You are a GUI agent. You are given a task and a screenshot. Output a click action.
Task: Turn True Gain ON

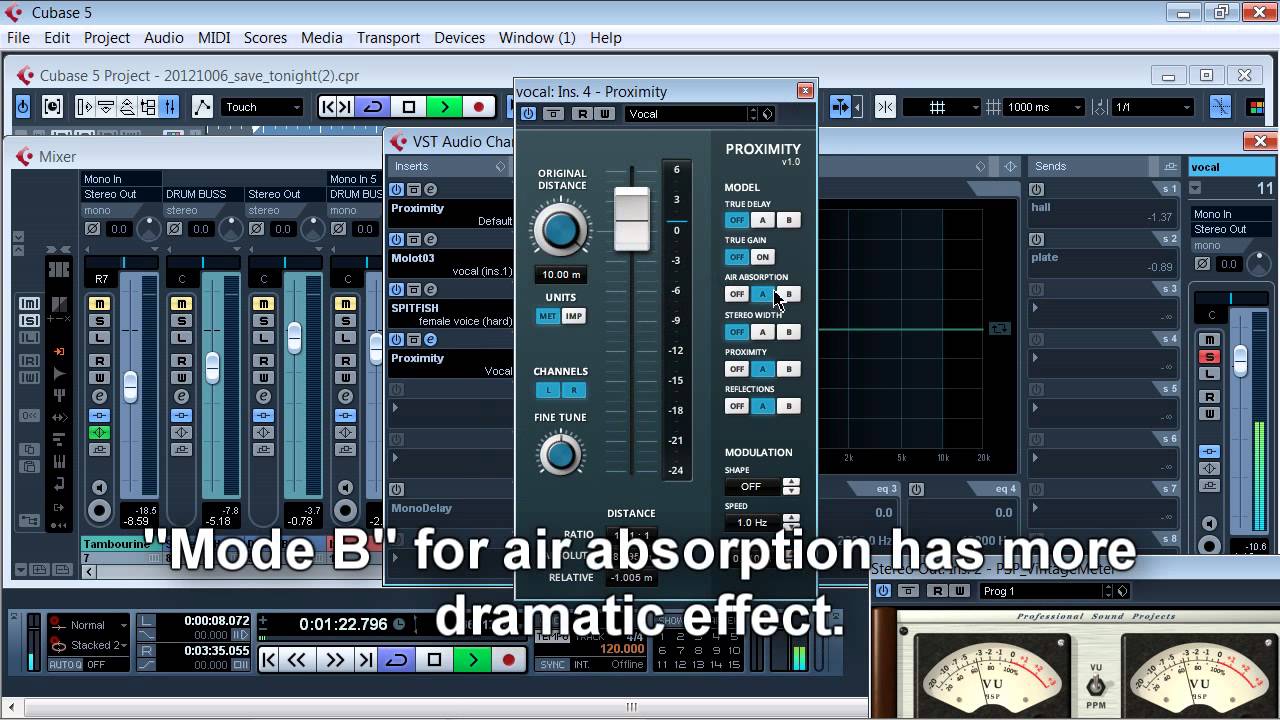[762, 257]
